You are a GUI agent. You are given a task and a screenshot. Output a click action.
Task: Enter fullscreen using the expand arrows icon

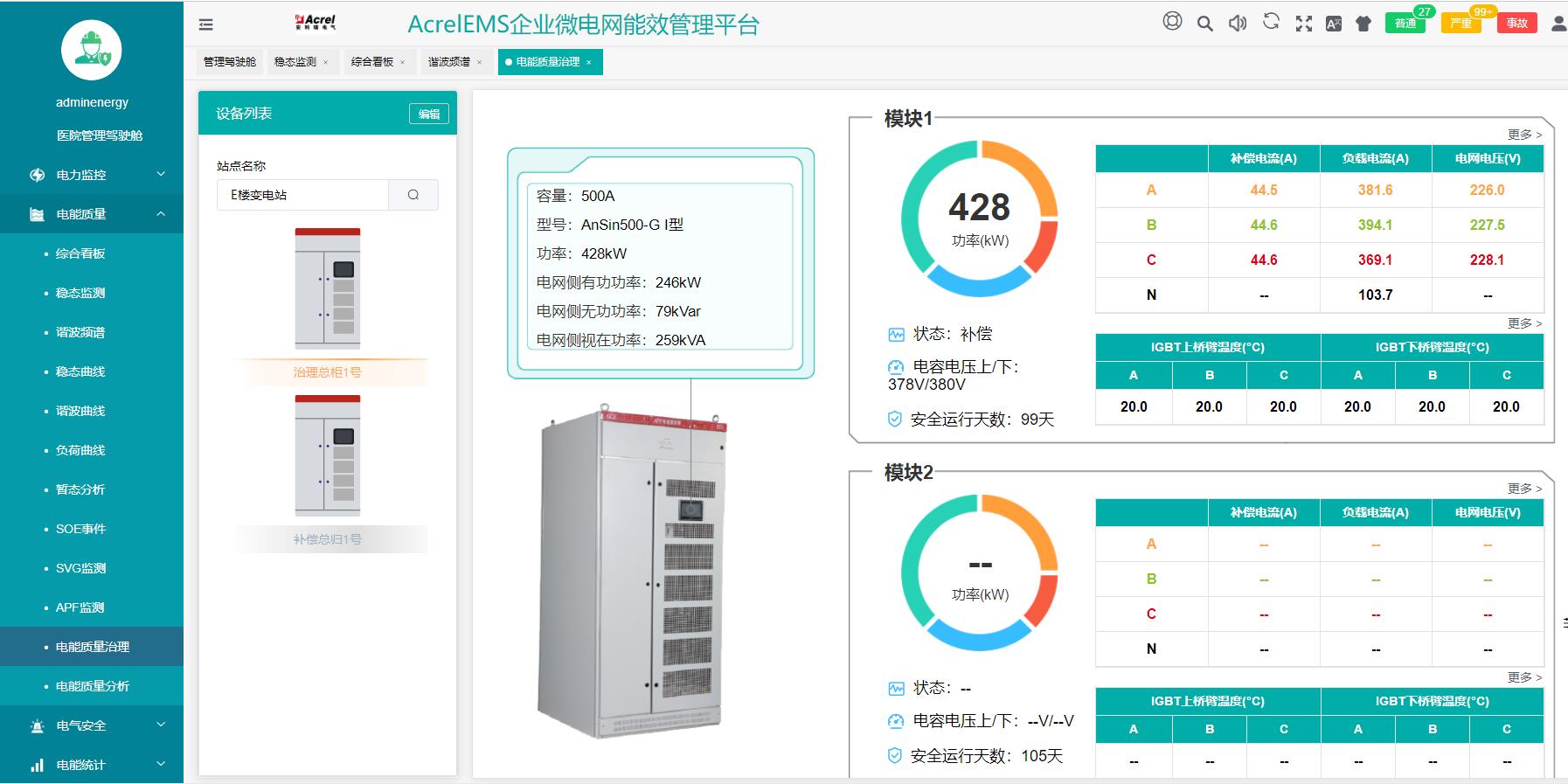[x=1303, y=24]
